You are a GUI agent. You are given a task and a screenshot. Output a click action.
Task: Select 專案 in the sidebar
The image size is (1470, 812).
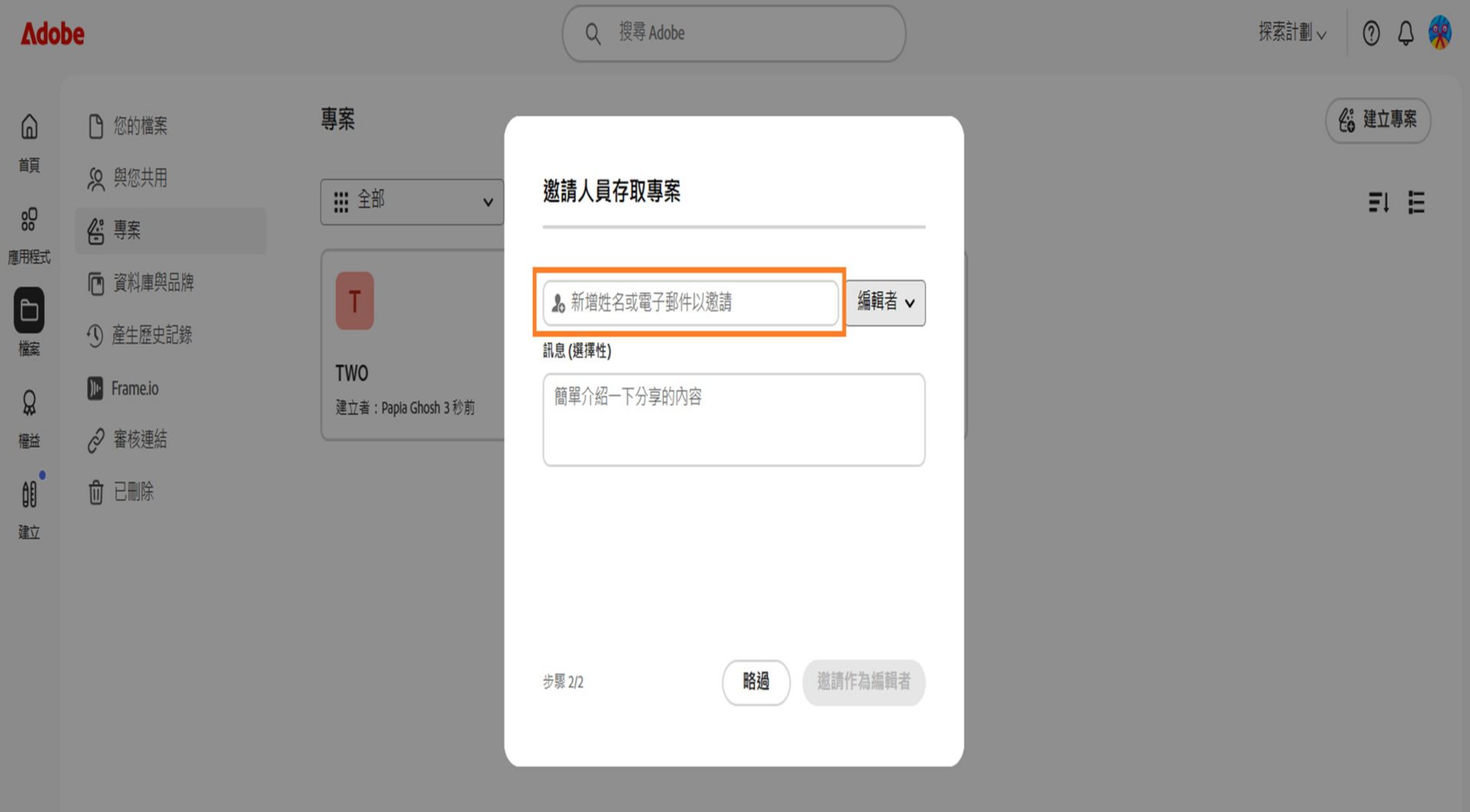(x=171, y=230)
